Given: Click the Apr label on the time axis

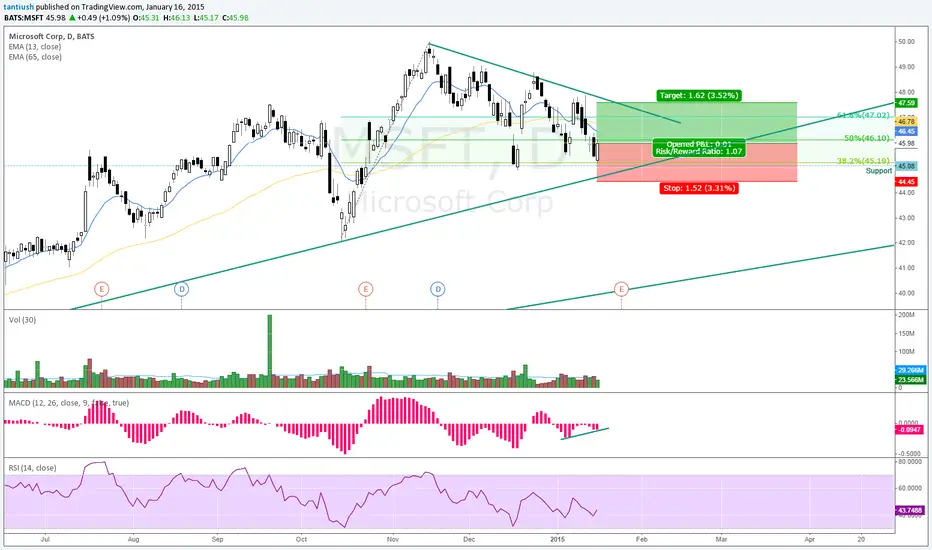Looking at the screenshot, I should 810,539.
